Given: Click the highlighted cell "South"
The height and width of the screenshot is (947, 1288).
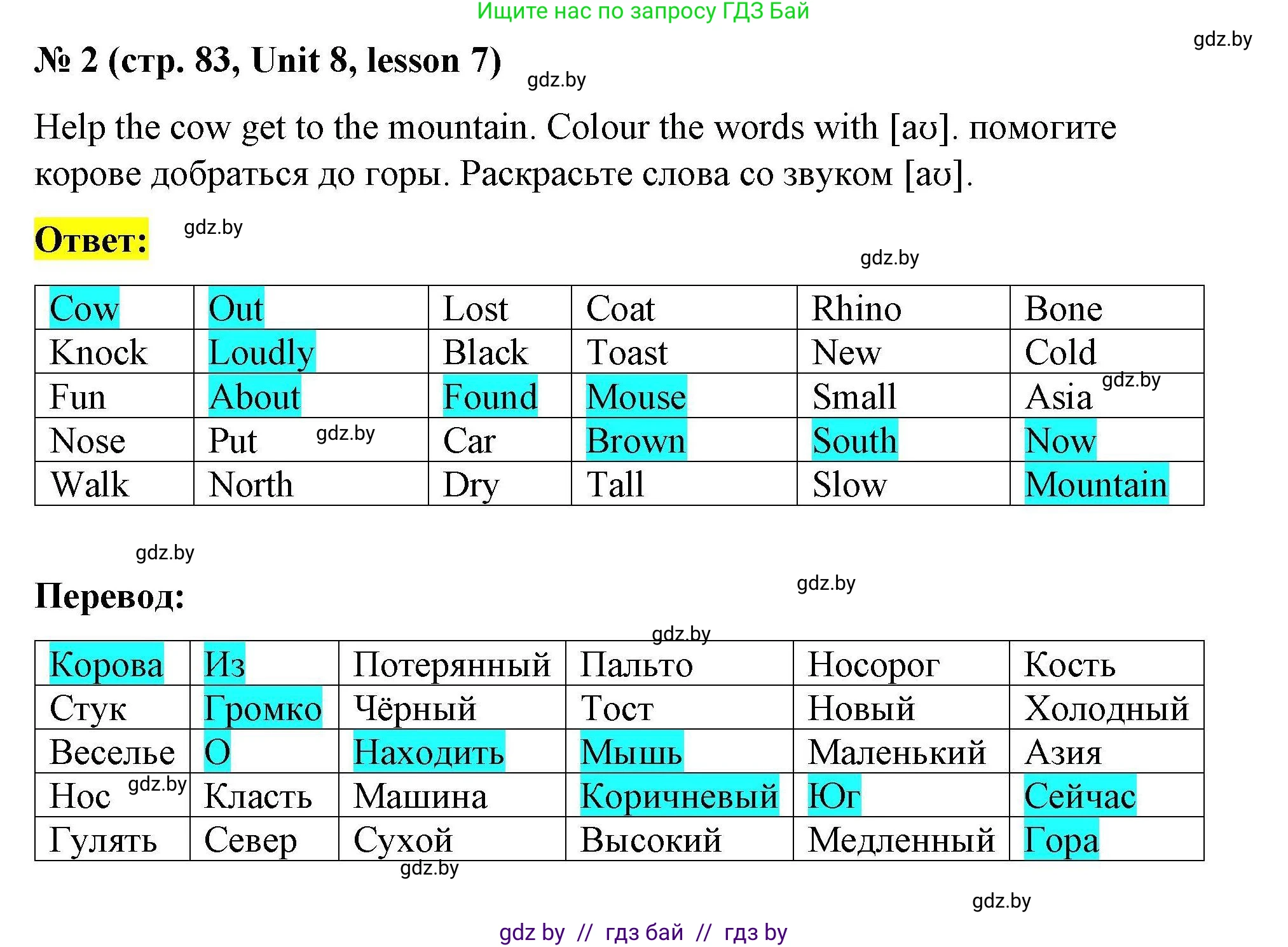Looking at the screenshot, I should coord(856,440).
